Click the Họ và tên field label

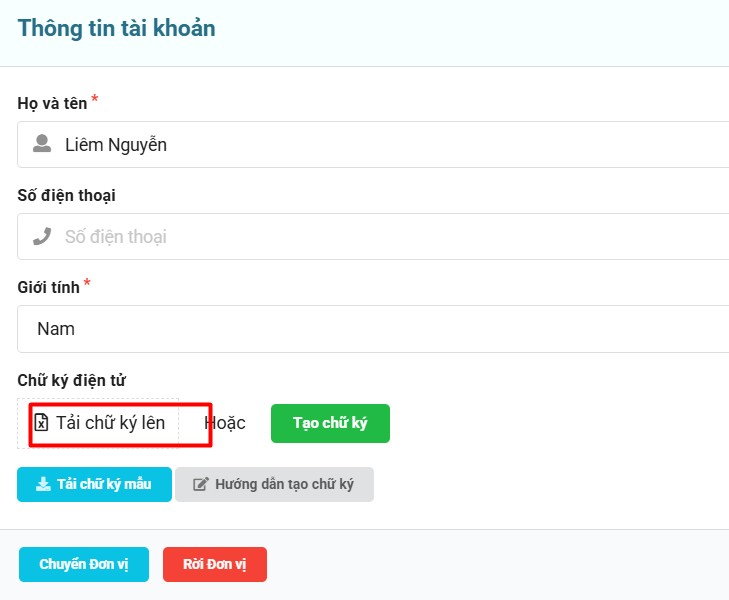(x=52, y=103)
